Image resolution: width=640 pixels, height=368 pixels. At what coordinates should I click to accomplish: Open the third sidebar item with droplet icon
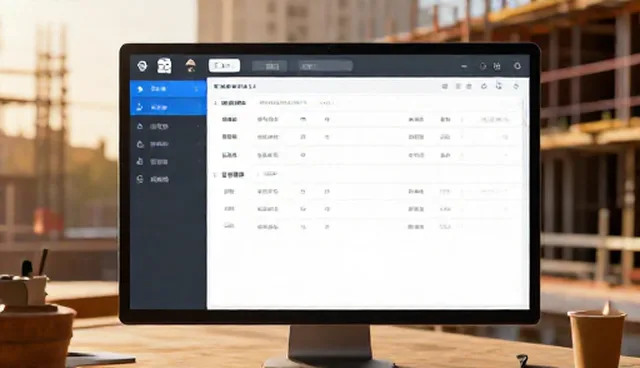click(168, 126)
